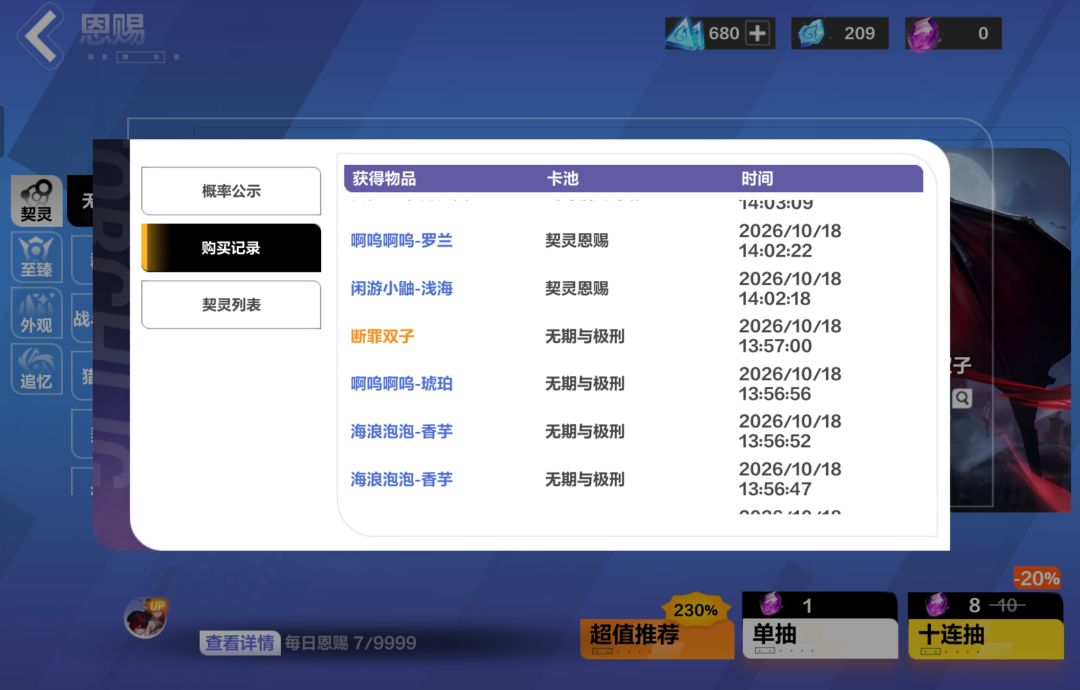Open the 契灵列表 tab
This screenshot has width=1080, height=690.
(231, 304)
